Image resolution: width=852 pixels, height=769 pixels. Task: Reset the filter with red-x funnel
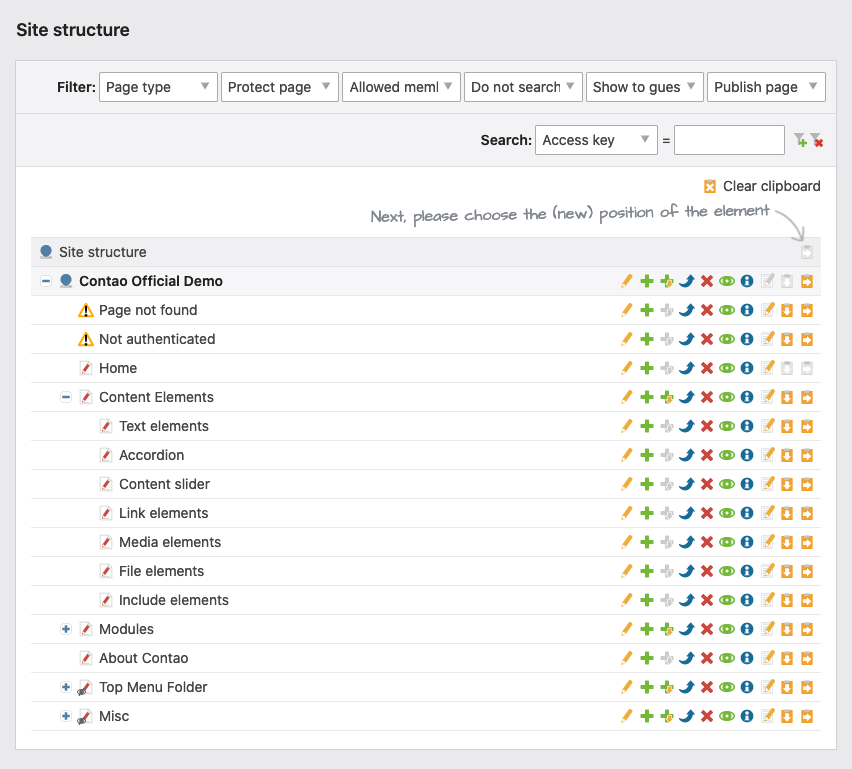point(817,140)
